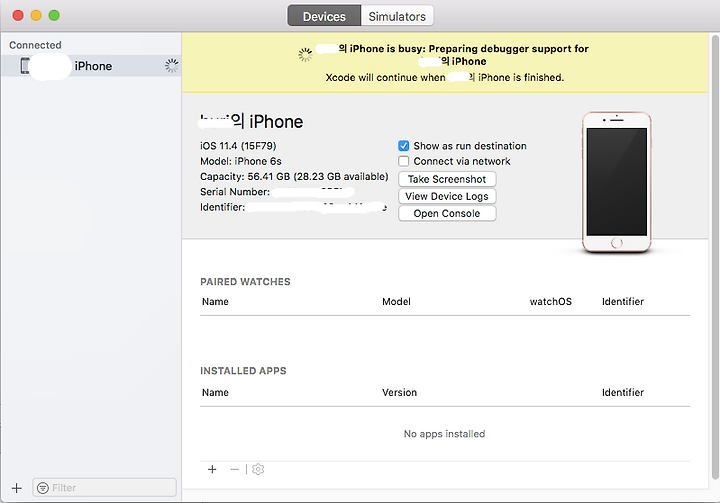This screenshot has height=503, width=720.
Task: Click the Take Screenshot button
Action: (447, 179)
